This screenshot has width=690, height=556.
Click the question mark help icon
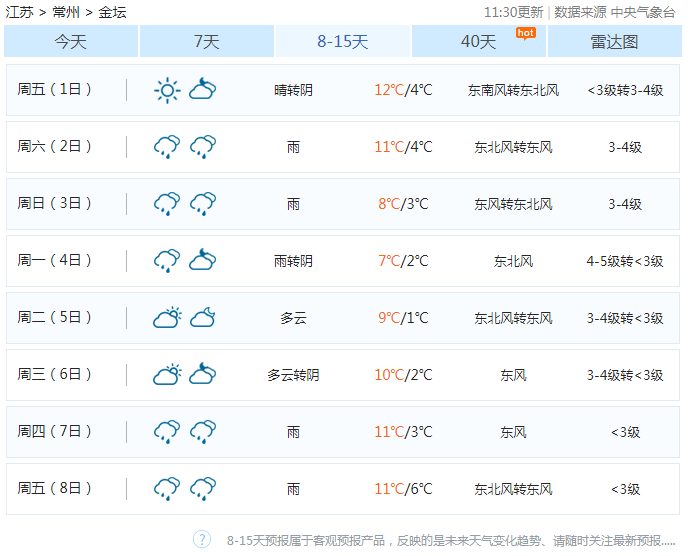pos(202,540)
